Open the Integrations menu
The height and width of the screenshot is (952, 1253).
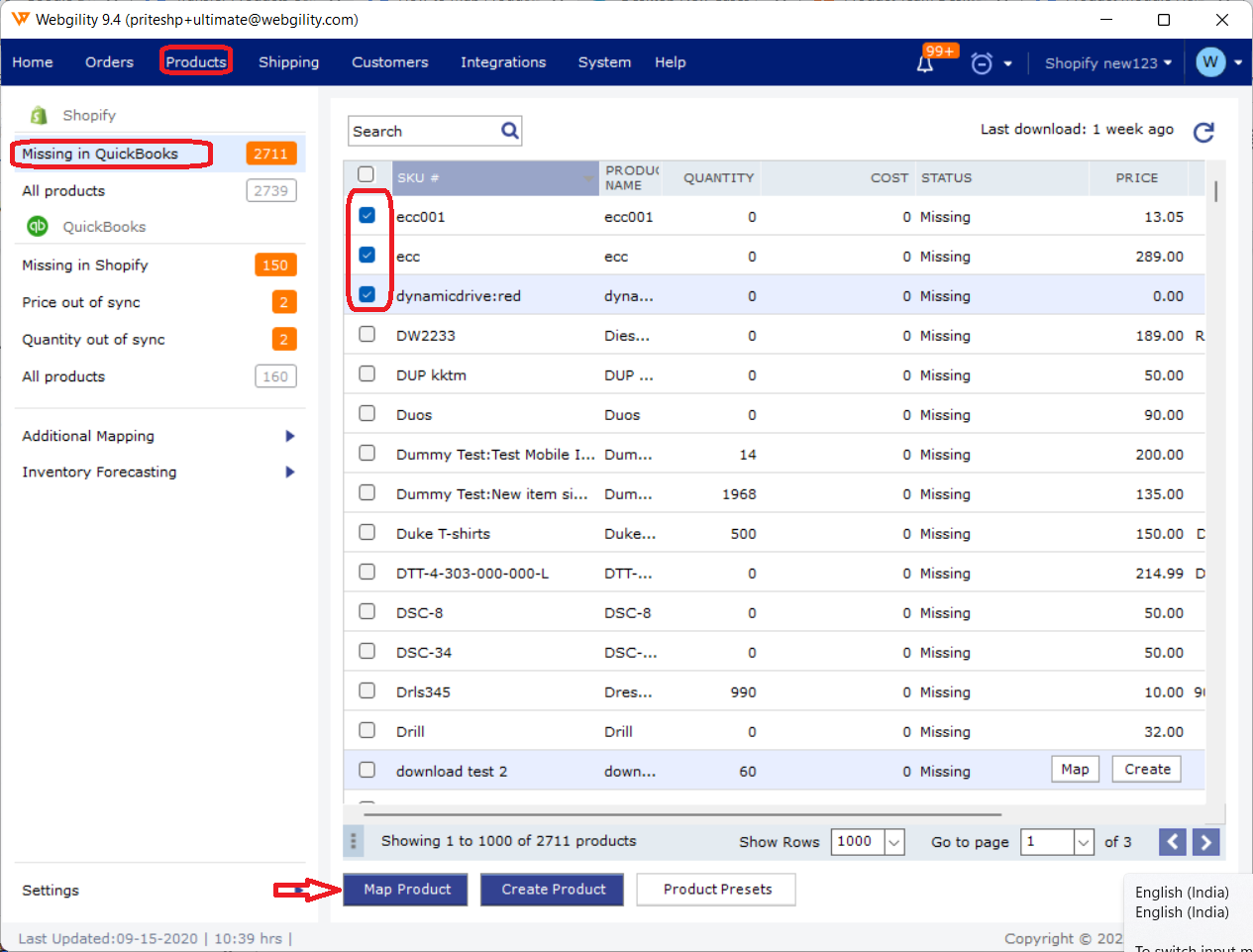[x=502, y=62]
